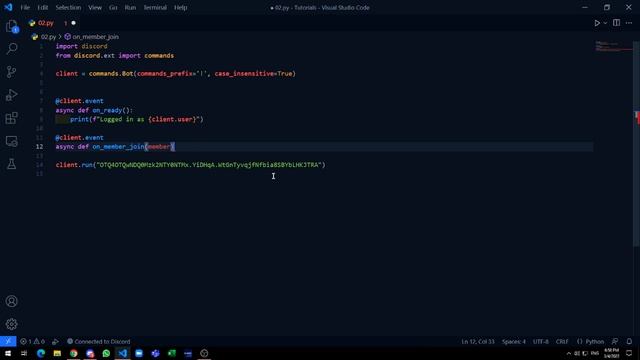Open the Run and Debug view
Image resolution: width=640 pixels, height=360 pixels.
11,95
